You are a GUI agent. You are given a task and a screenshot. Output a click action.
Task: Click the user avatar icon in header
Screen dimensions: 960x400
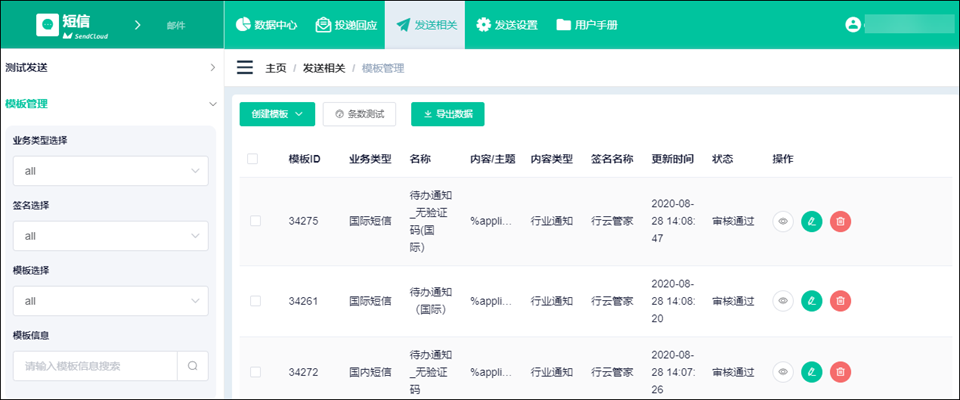[x=852, y=24]
